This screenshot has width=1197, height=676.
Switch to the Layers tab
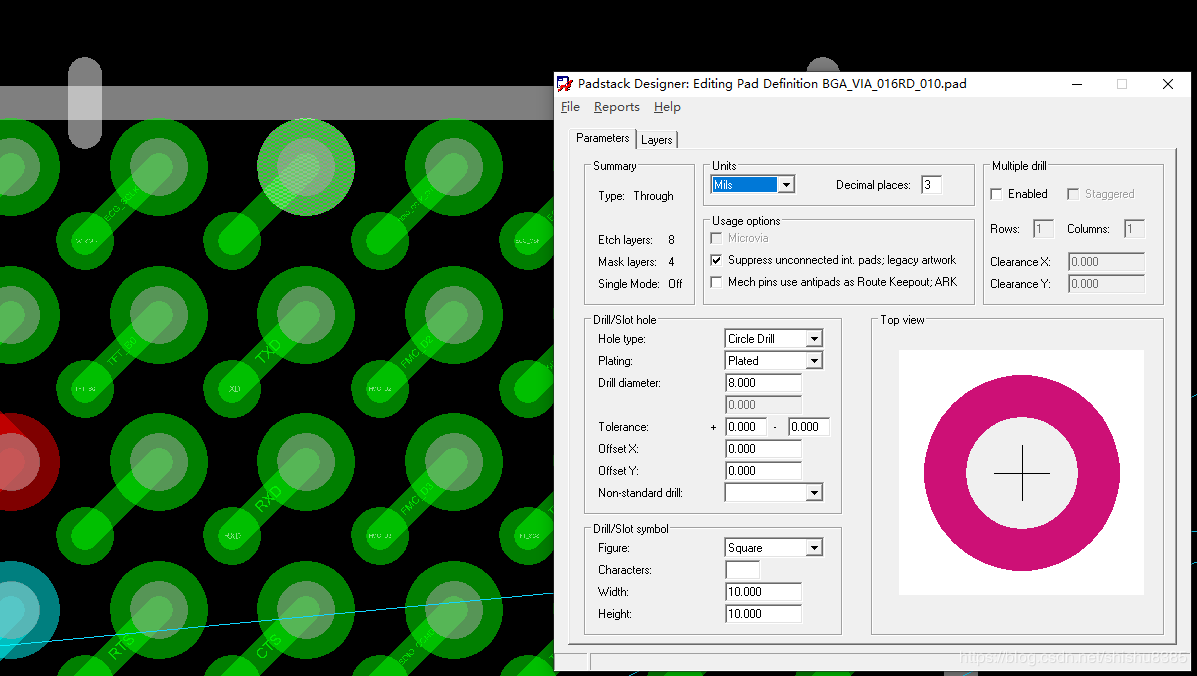coord(657,140)
